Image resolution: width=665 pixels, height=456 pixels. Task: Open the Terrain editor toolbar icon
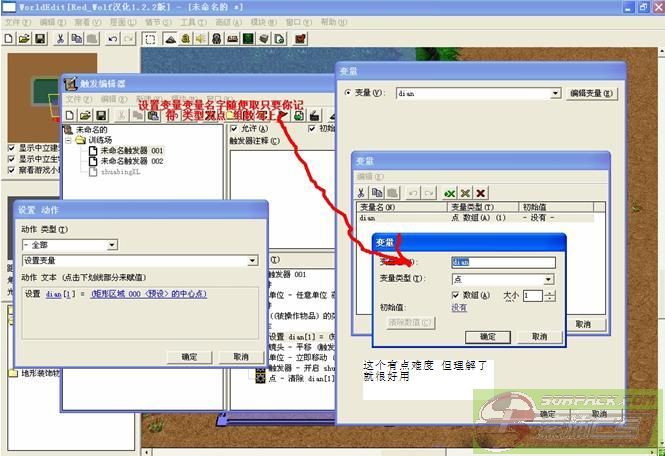[x=170, y=39]
